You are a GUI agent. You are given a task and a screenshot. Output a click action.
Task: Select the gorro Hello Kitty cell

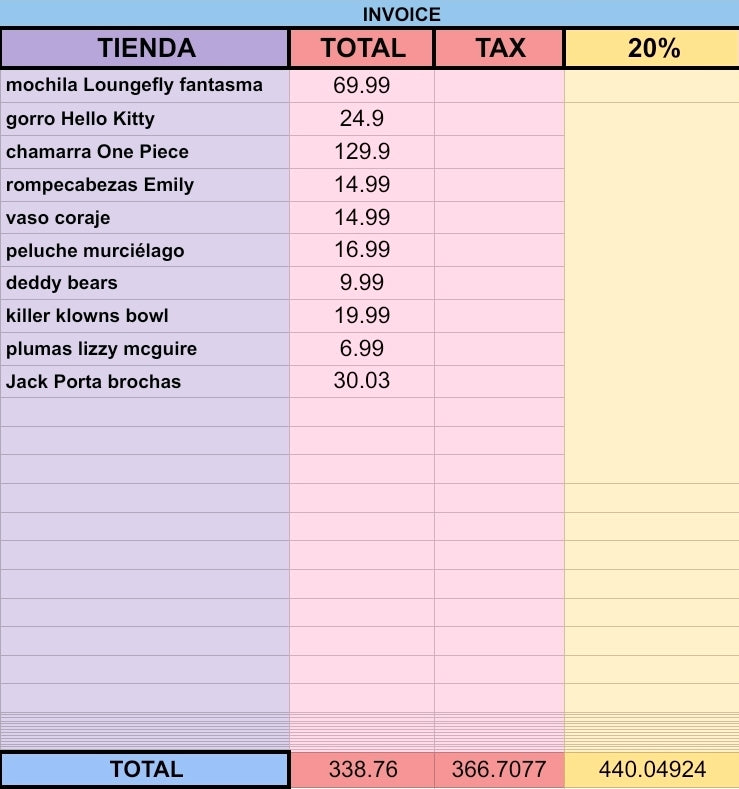[145, 119]
